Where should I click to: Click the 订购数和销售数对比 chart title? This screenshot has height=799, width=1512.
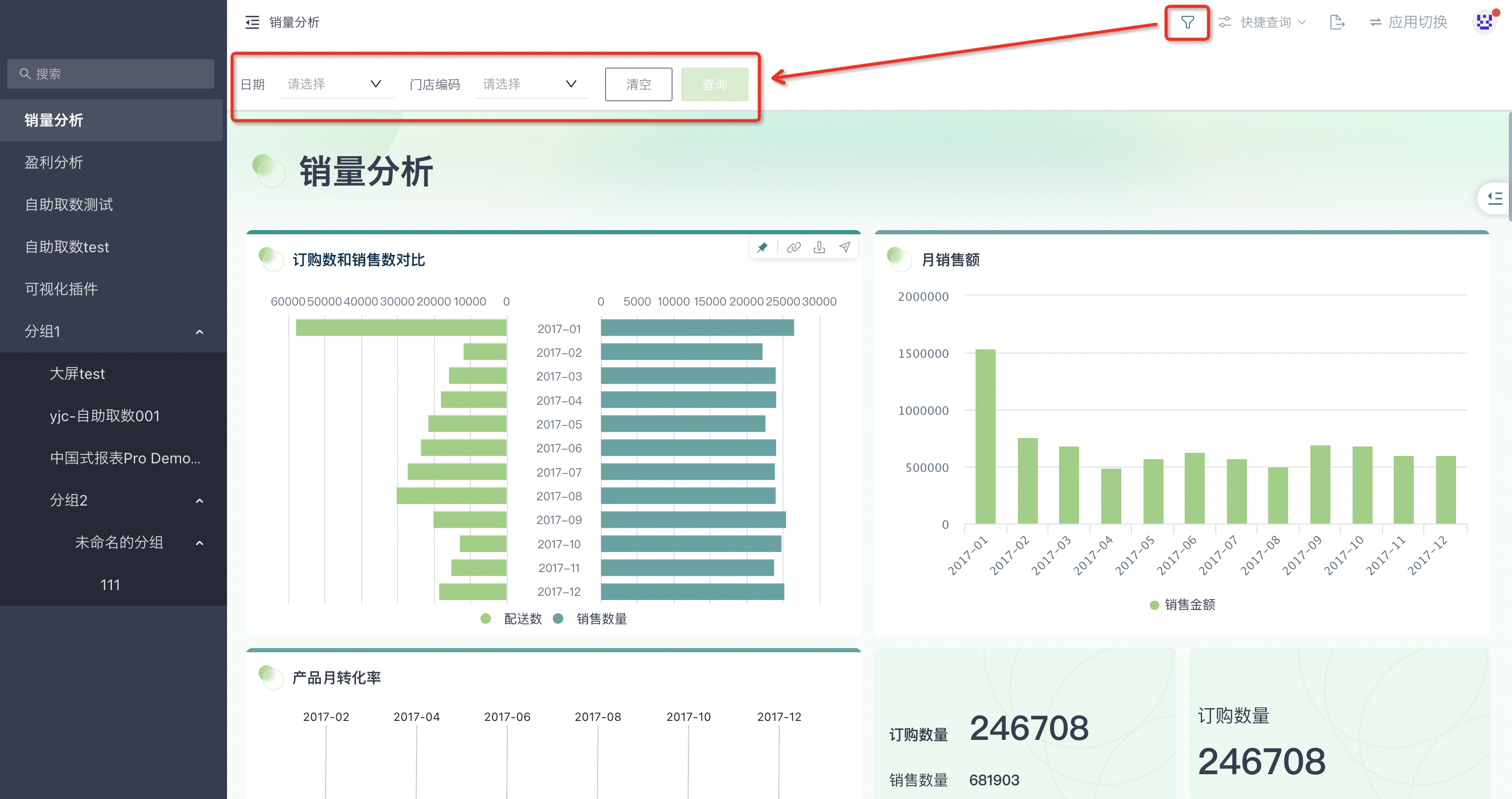tap(358, 260)
